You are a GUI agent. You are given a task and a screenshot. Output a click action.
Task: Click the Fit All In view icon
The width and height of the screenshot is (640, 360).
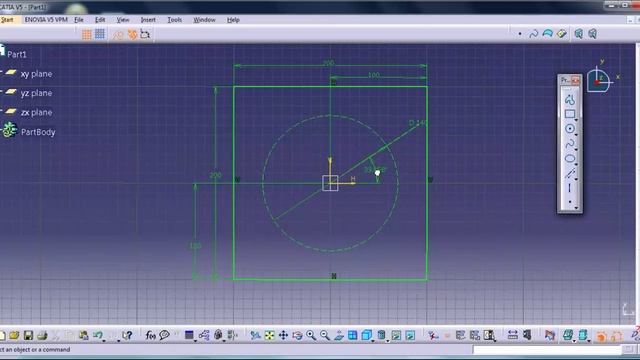pyautogui.click(x=269, y=336)
